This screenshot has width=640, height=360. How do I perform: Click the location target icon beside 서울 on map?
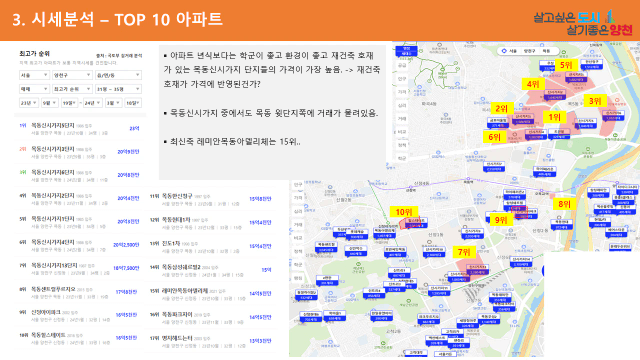coord(504,51)
